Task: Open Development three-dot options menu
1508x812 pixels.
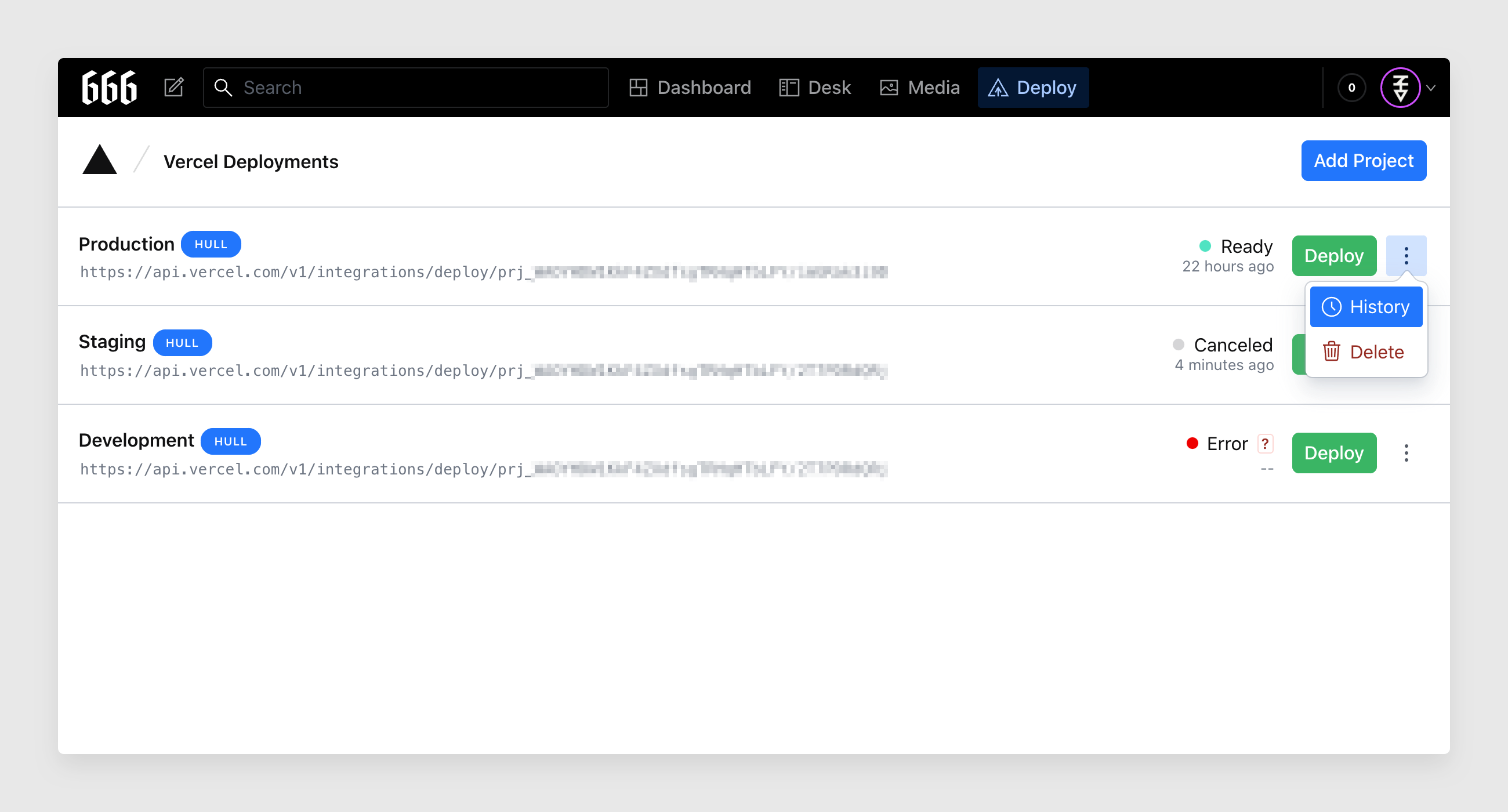Action: click(1405, 453)
